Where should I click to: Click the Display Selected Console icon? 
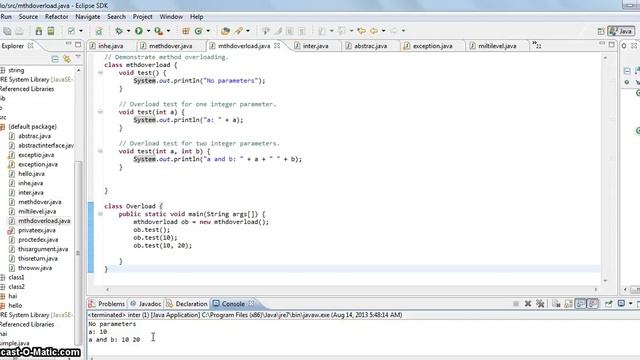point(621,304)
